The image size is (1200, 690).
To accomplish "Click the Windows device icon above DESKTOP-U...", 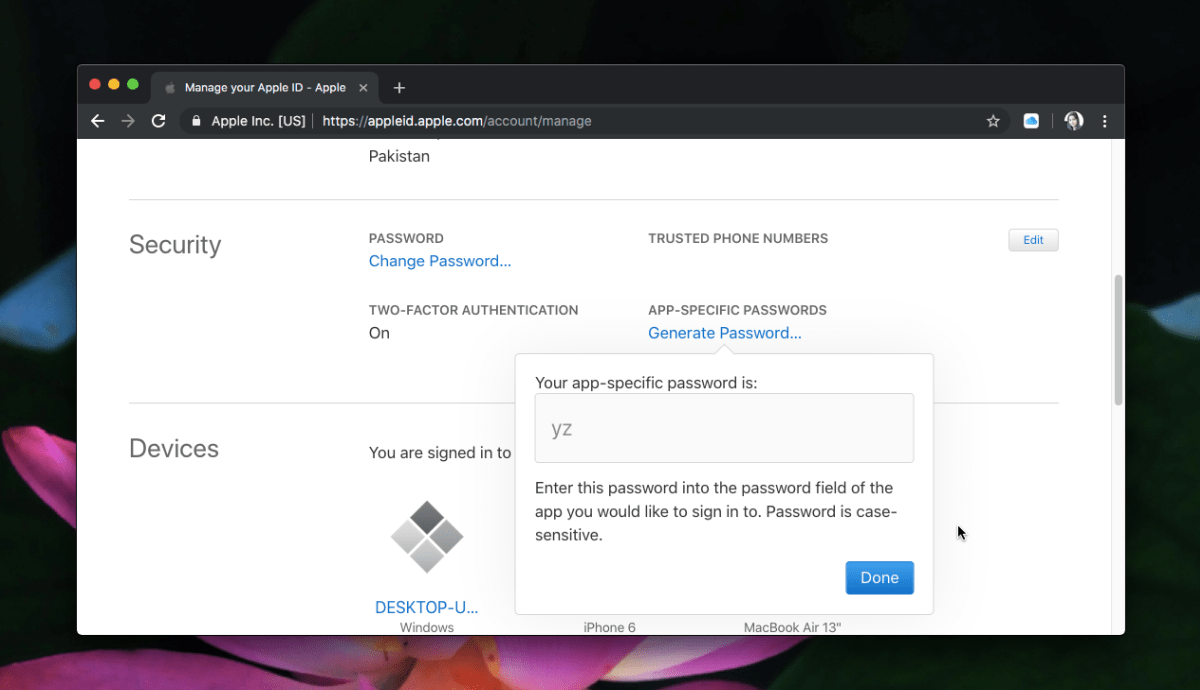I will coord(427,537).
